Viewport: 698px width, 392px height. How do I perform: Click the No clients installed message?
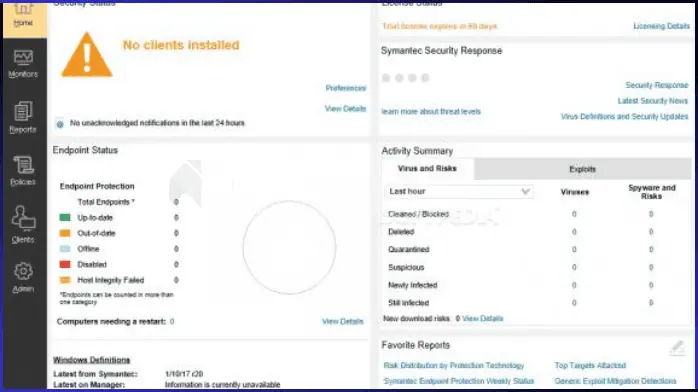(181, 45)
